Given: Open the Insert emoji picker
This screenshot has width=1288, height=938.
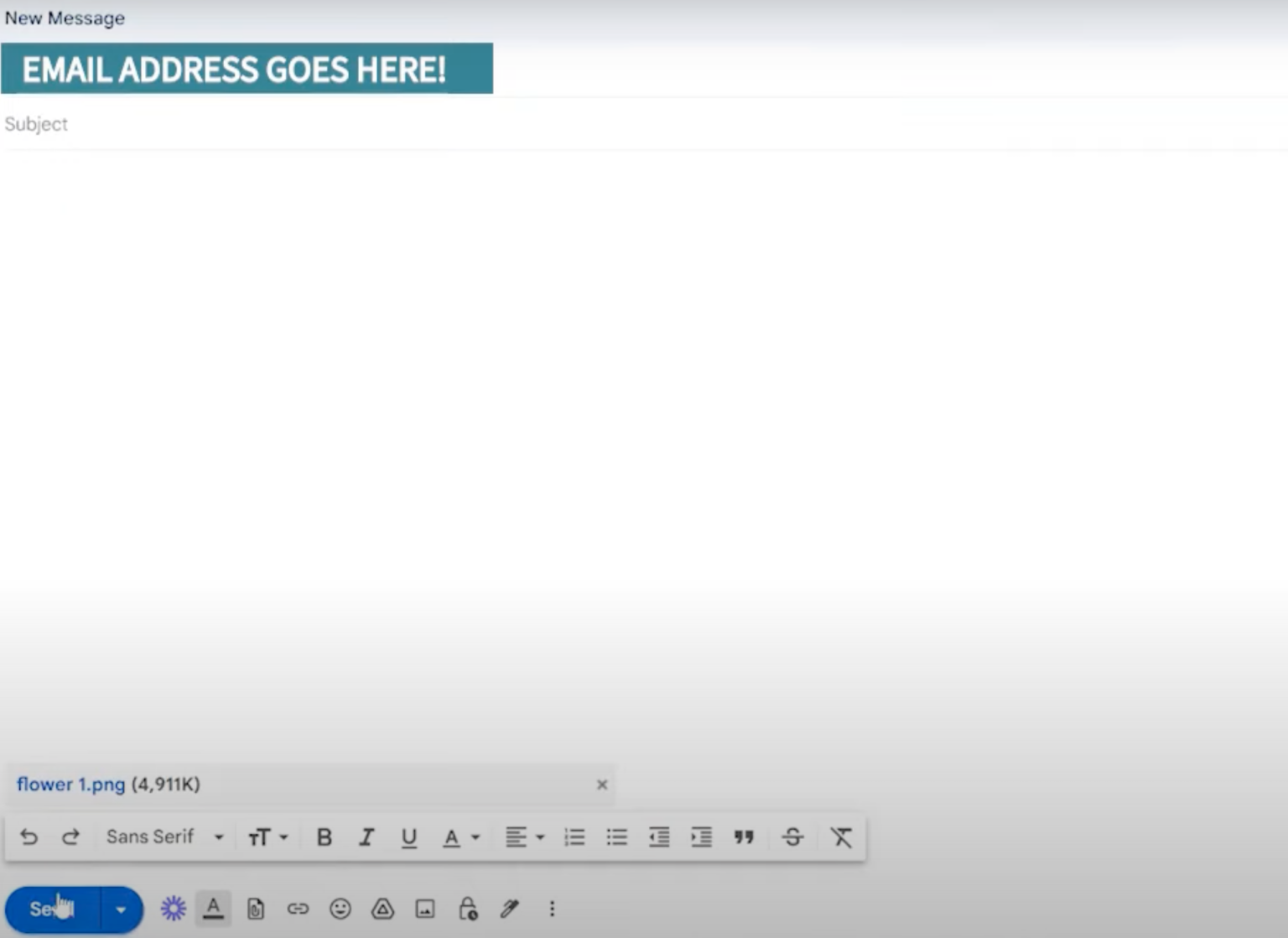Looking at the screenshot, I should pyautogui.click(x=340, y=908).
